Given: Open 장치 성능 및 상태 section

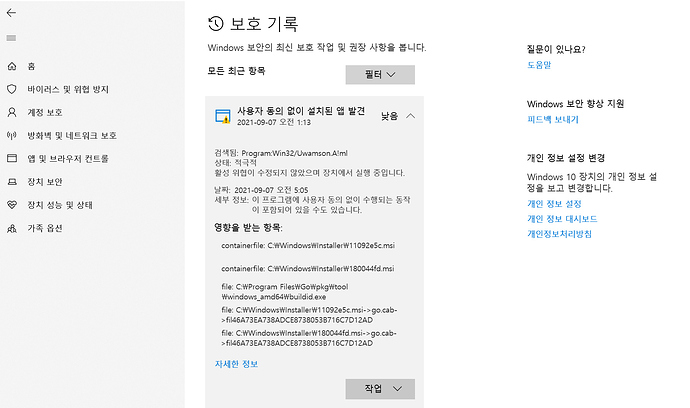Looking at the screenshot, I should [x=60, y=205].
